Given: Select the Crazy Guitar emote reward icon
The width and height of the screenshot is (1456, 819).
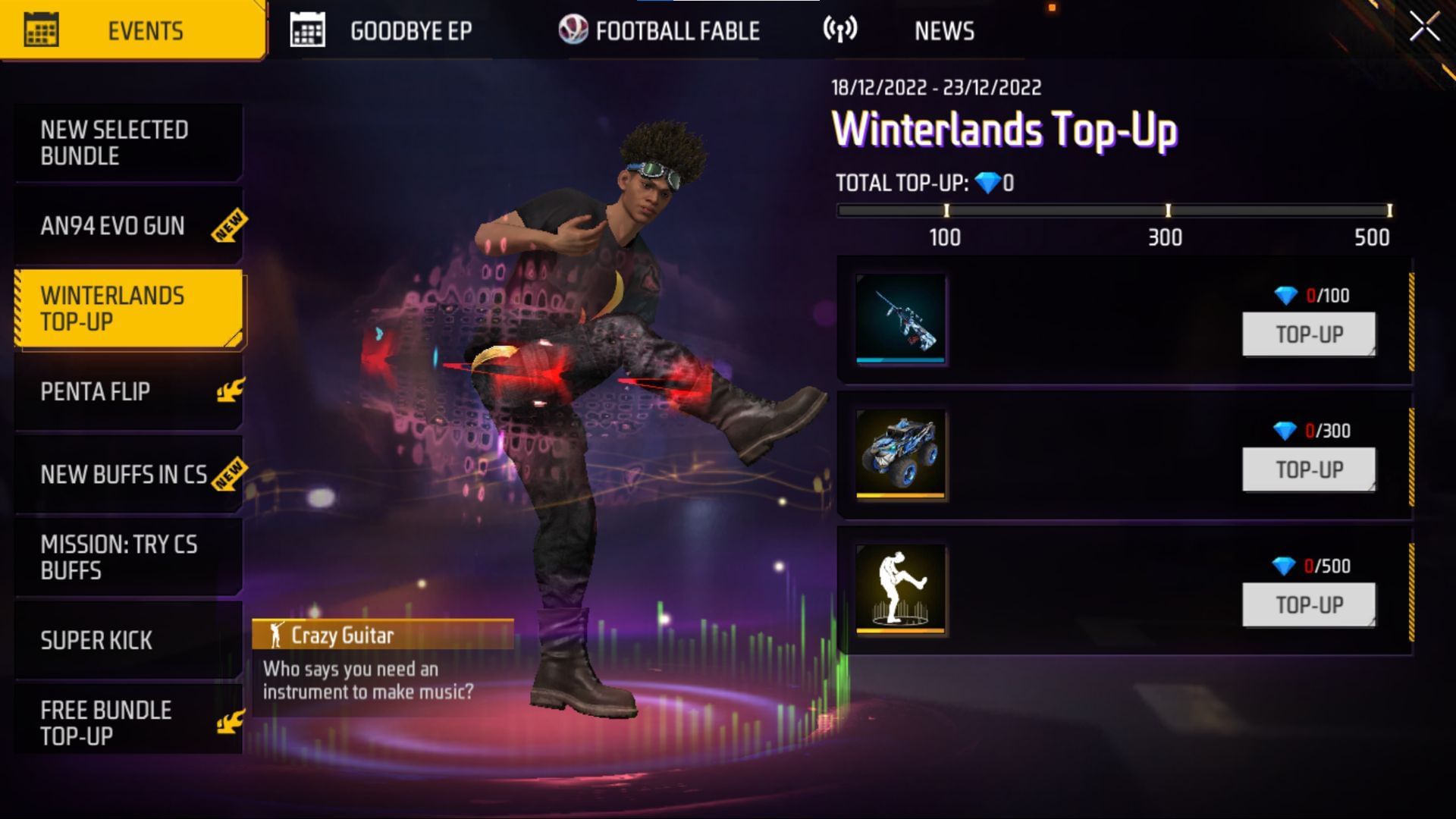Looking at the screenshot, I should (x=901, y=588).
